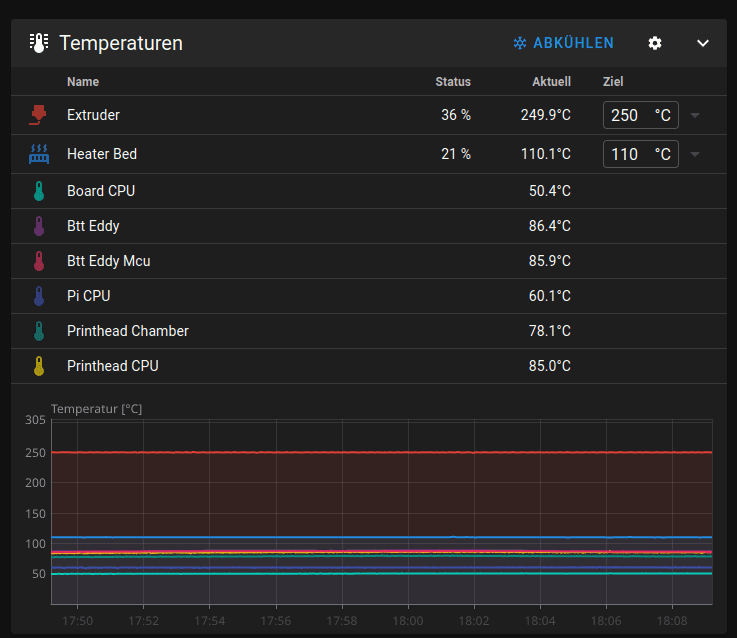Click the Aktuell column header
737x638 pixels.
coord(552,82)
